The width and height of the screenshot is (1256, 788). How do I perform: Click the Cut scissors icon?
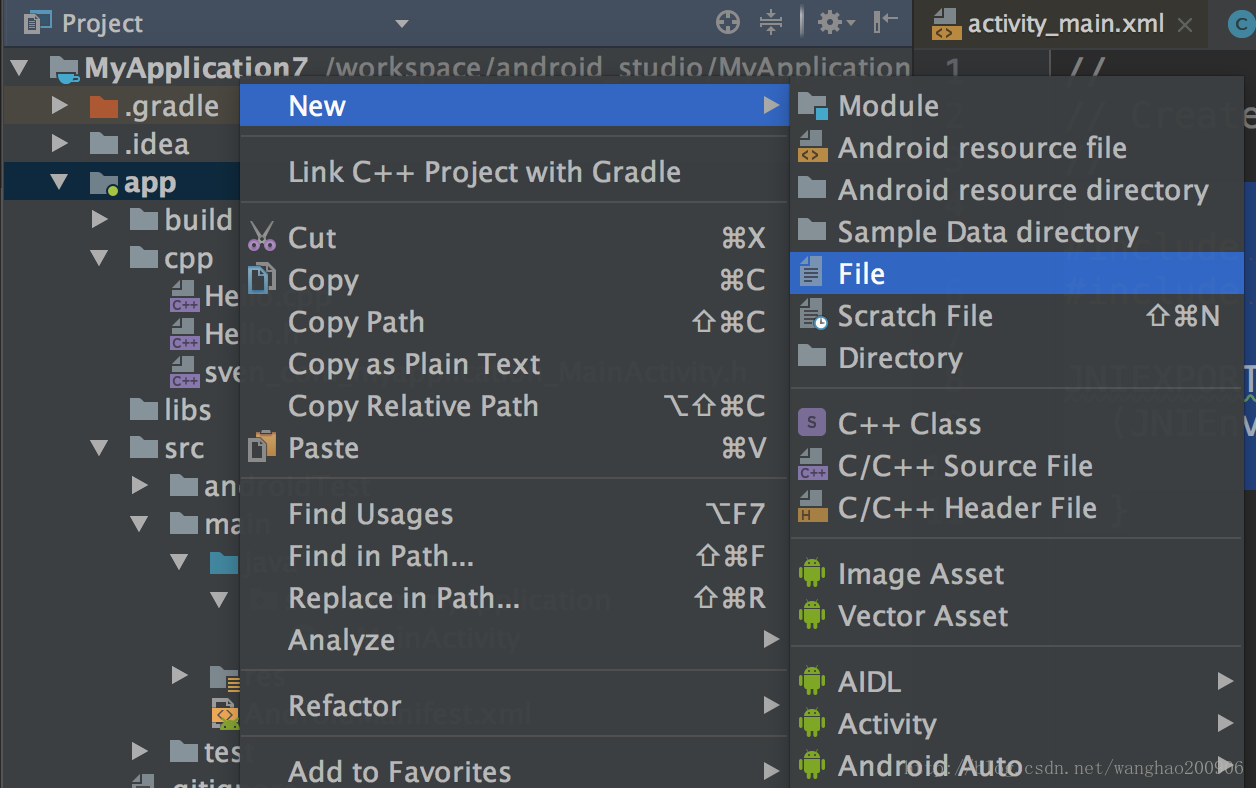pos(262,237)
